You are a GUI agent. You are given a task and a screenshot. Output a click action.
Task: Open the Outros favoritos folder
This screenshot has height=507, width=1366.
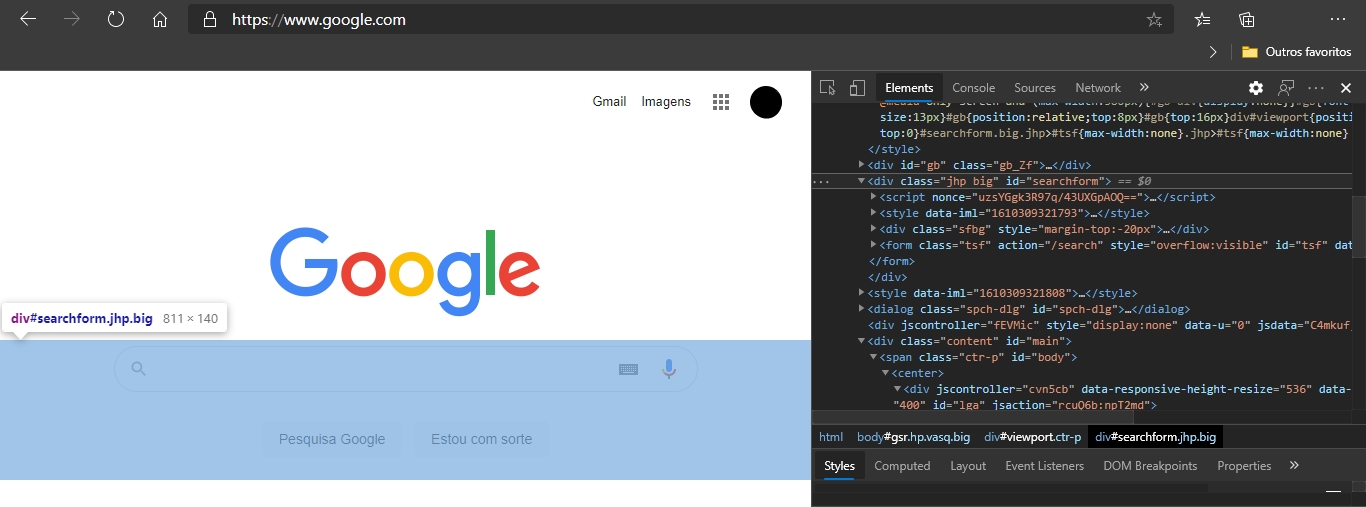tap(1297, 51)
